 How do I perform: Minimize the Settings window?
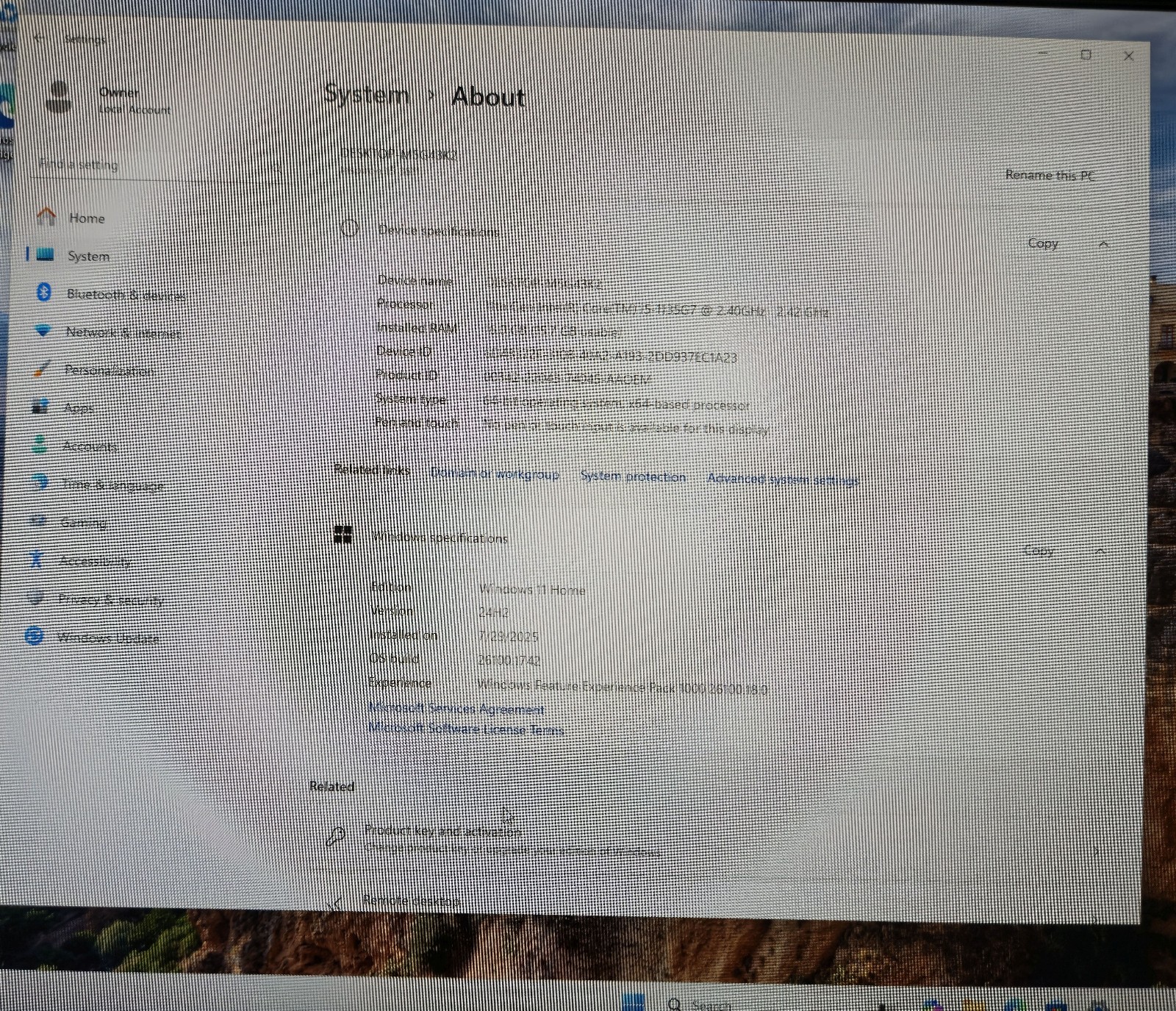pos(1043,54)
